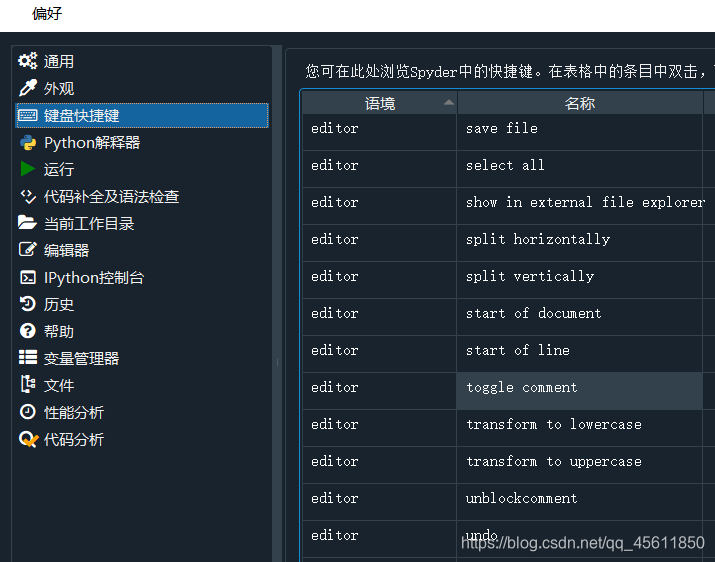Click the clock icon beside 性能分析
The height and width of the screenshot is (562, 715).
point(28,411)
